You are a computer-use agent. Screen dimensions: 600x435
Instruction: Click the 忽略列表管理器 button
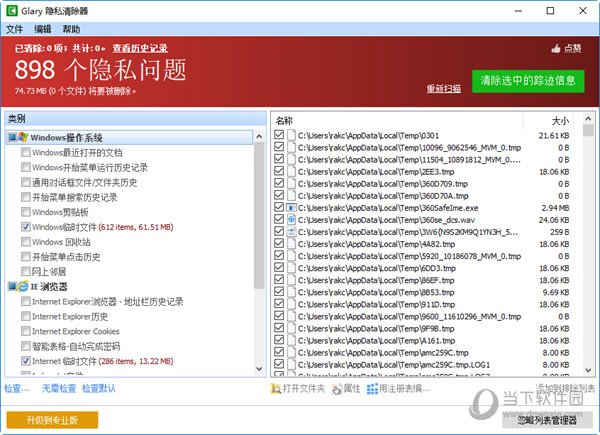[547, 420]
